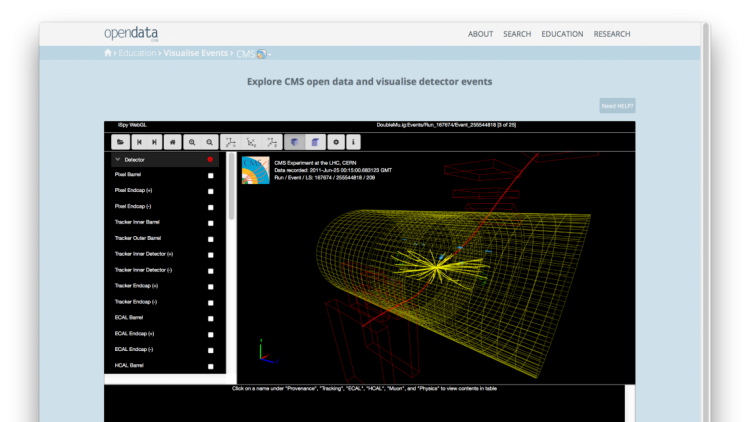Click 'Data recorded' timestamp text
The height and width of the screenshot is (422, 750).
pyautogui.click(x=333, y=170)
